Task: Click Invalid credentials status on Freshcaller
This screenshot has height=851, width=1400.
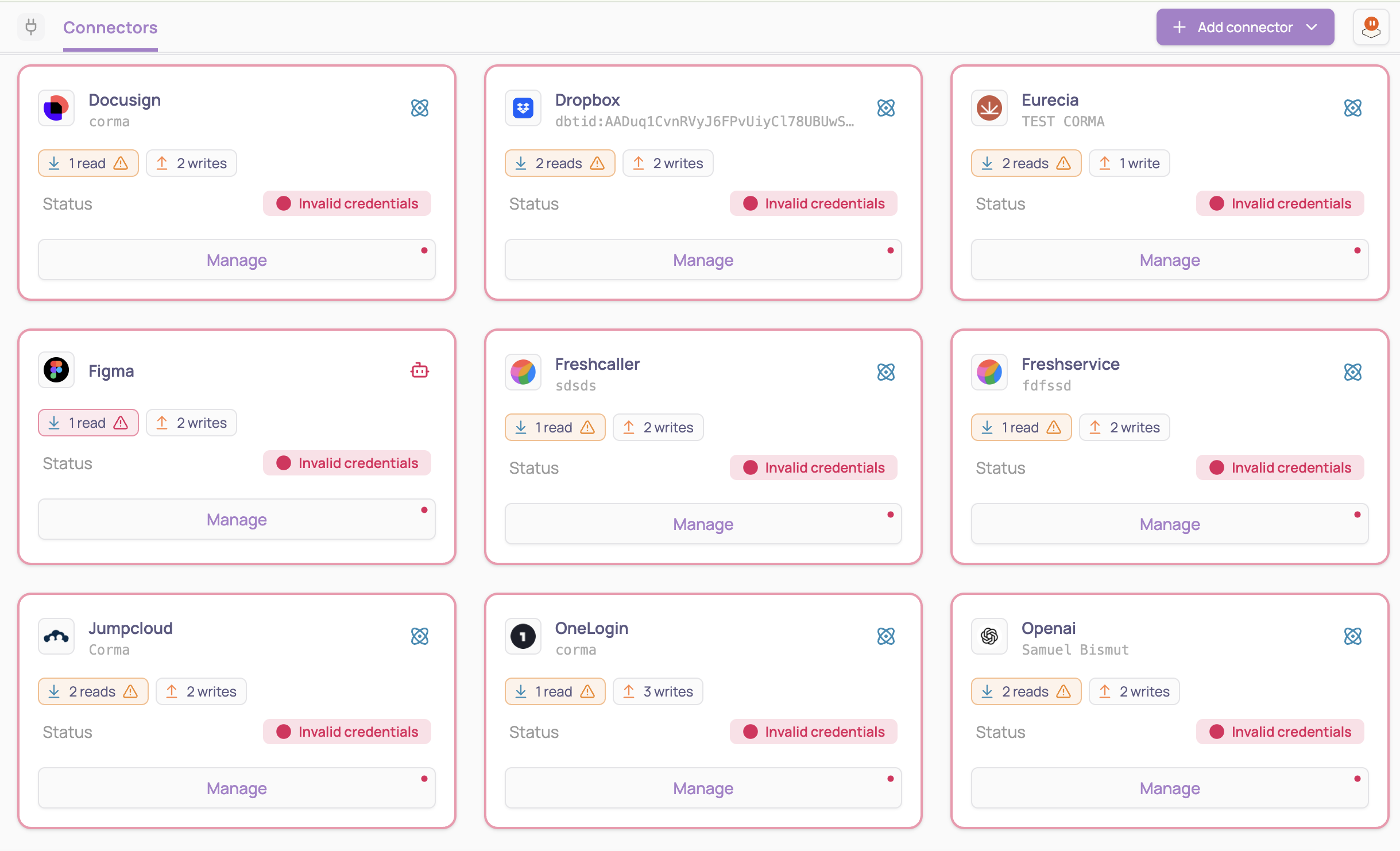Action: (x=813, y=468)
